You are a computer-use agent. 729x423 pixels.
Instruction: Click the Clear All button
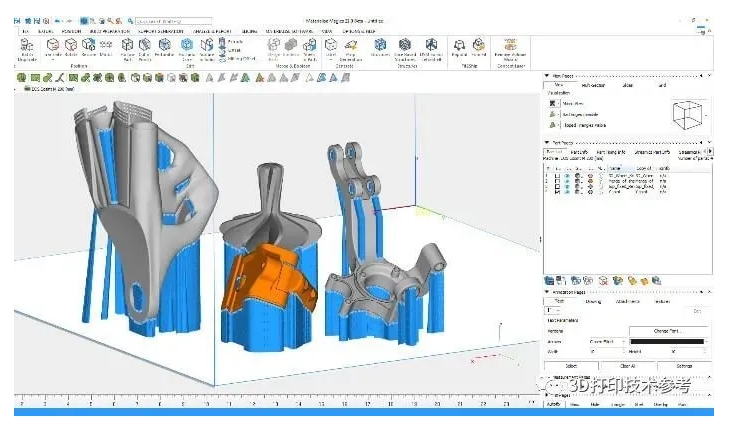coord(626,366)
